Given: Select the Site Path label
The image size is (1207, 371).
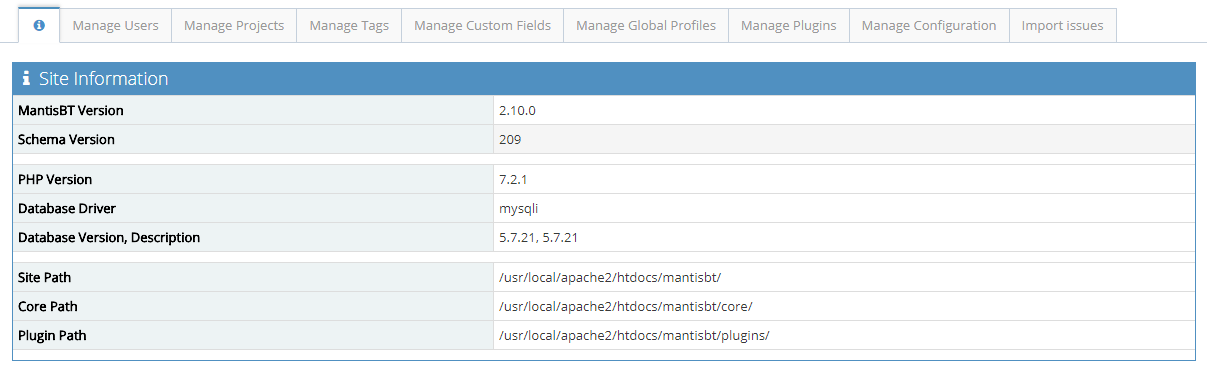Looking at the screenshot, I should click(x=45, y=277).
